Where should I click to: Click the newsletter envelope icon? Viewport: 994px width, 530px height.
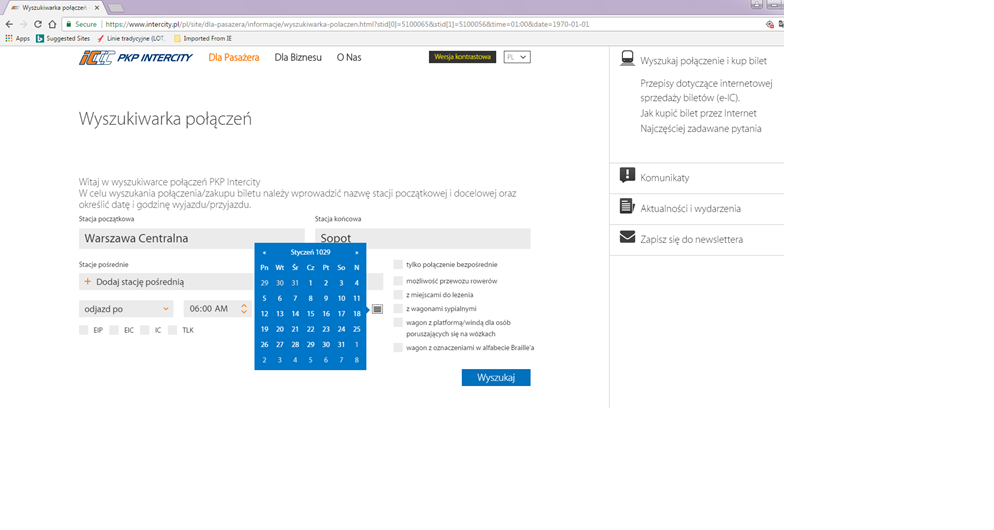click(627, 237)
